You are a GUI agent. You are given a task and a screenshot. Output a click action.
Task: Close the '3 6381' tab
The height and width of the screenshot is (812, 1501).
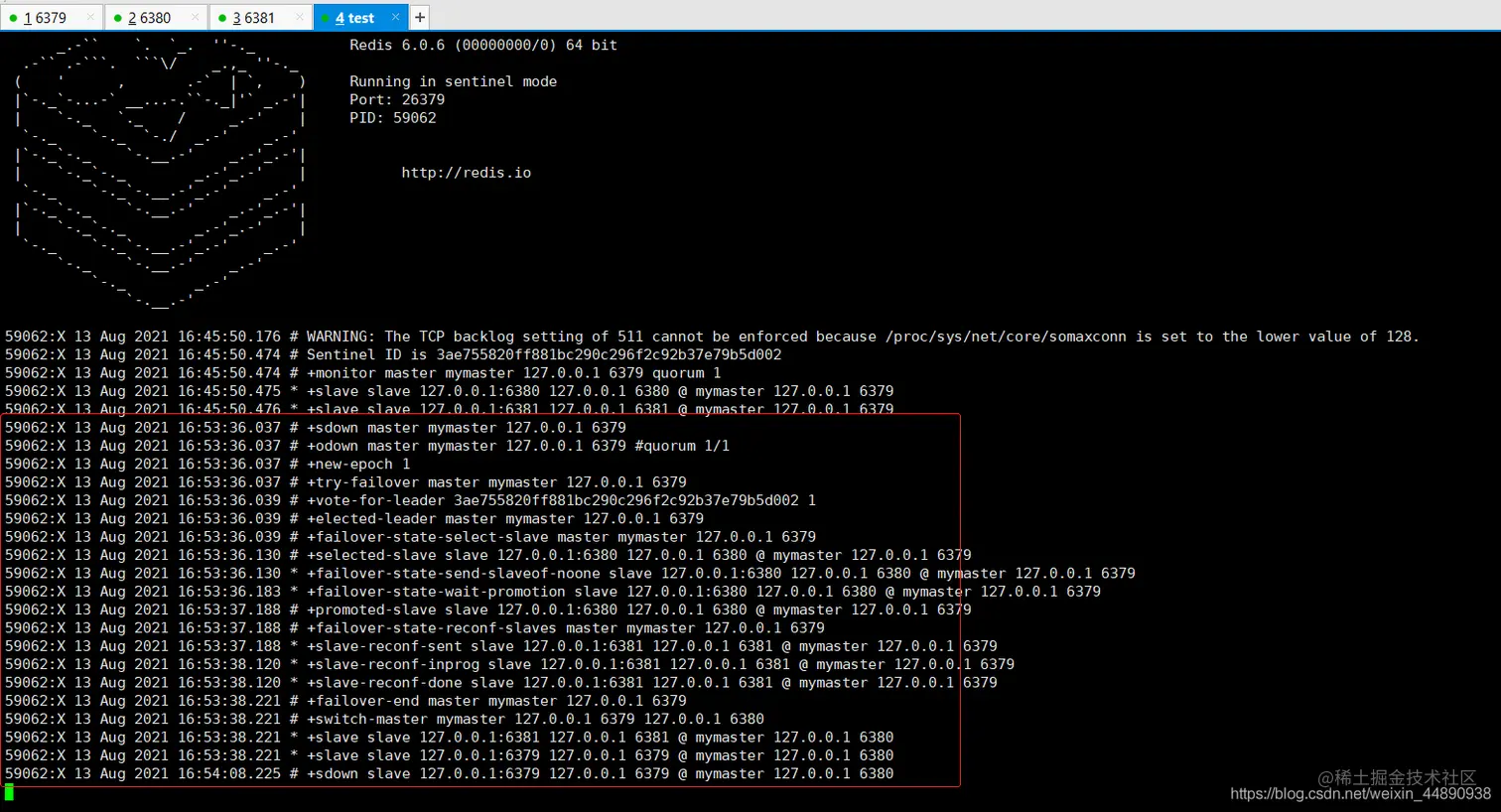(299, 17)
